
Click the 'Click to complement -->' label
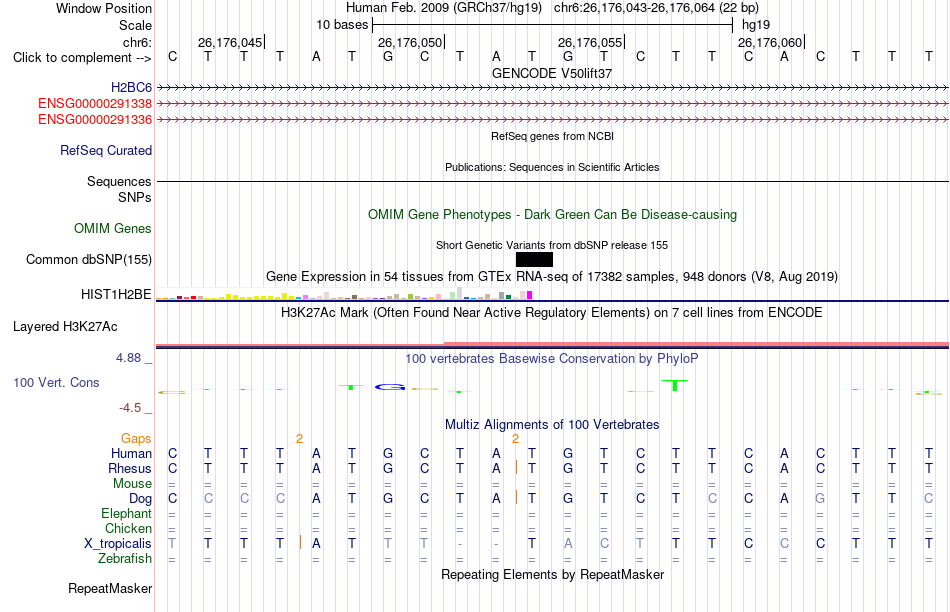tap(82, 58)
